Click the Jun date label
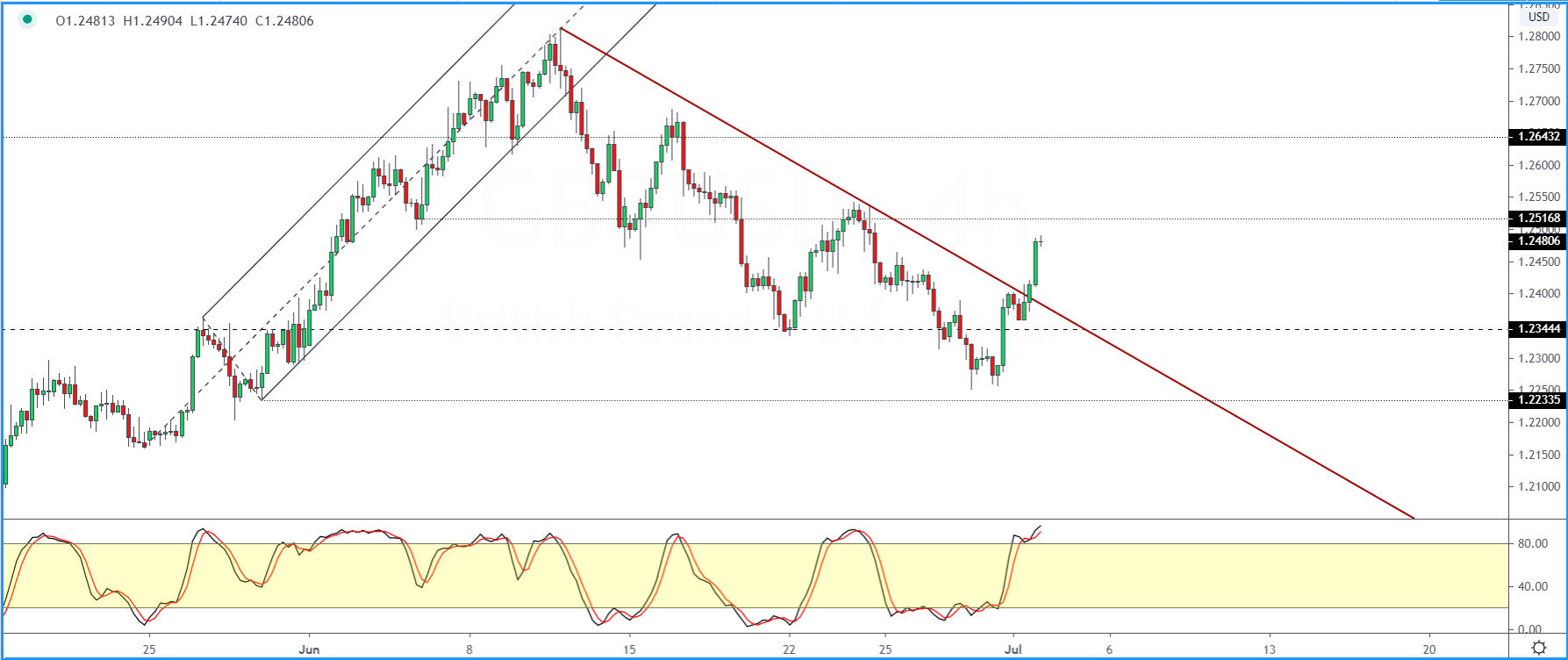Viewport: 1568px width, 660px height. pos(309,649)
